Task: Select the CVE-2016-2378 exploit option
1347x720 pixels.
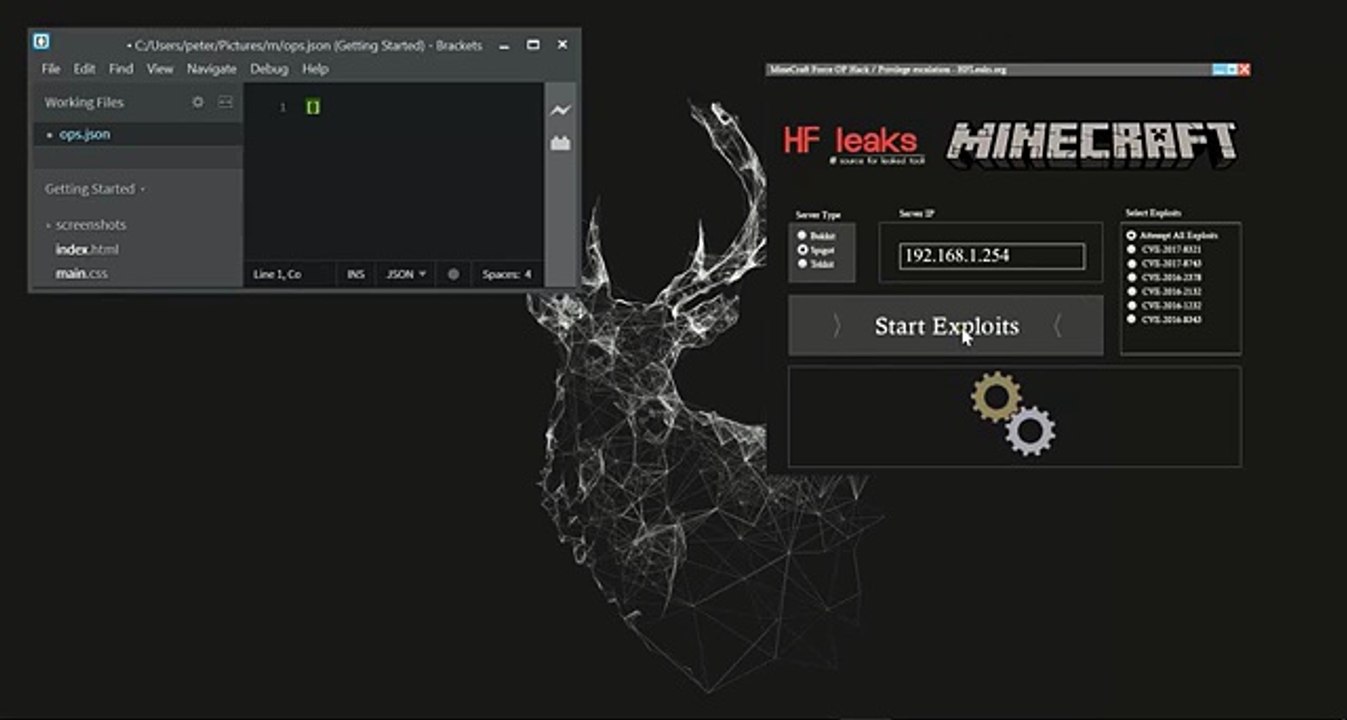Action: pos(1131,277)
